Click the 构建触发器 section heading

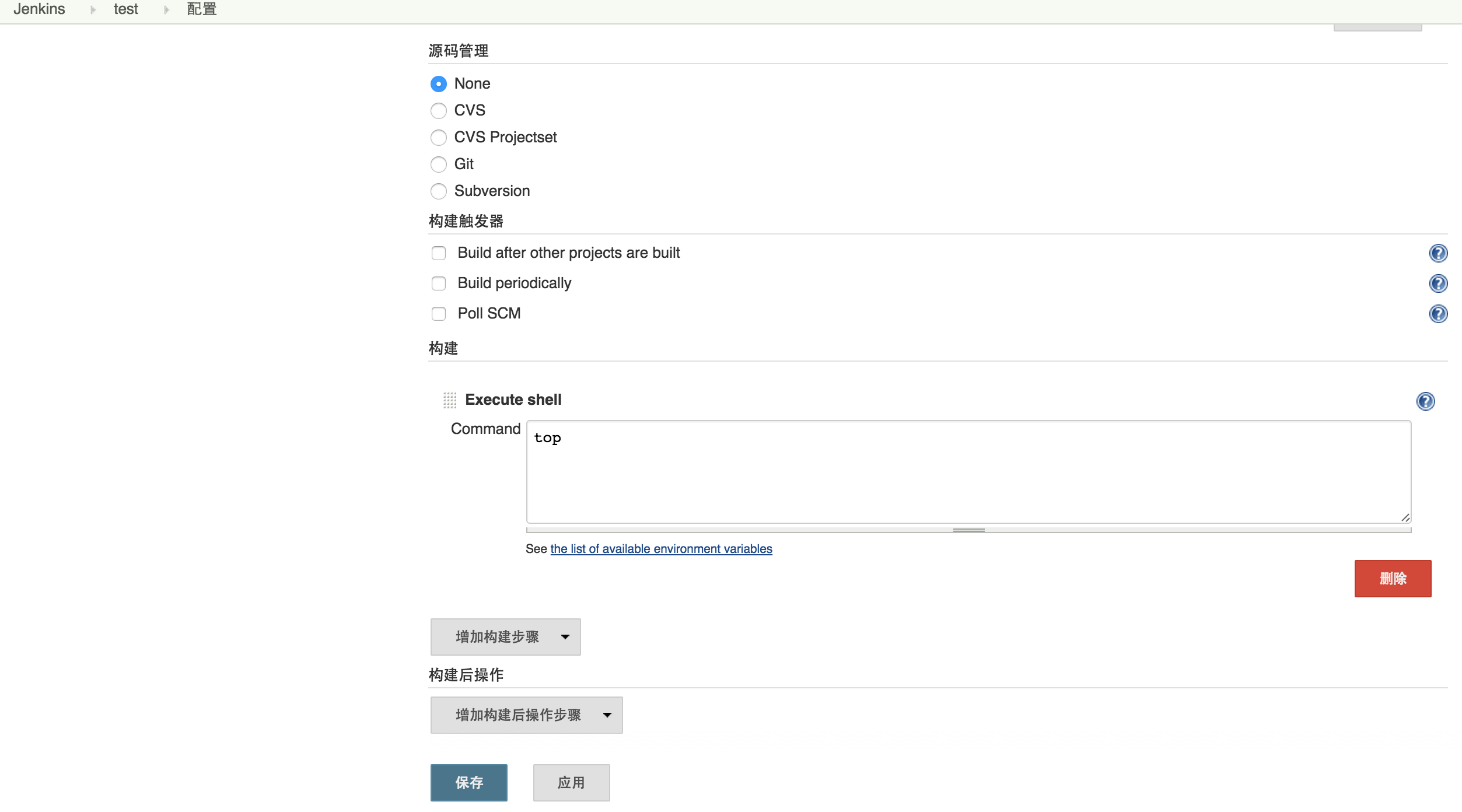[466, 221]
